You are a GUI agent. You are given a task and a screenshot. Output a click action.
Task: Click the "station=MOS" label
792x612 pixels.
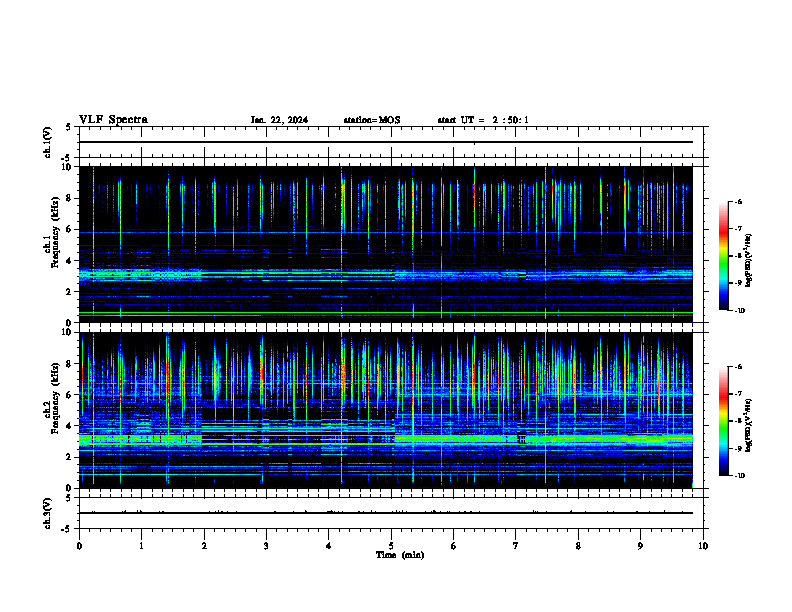tap(372, 120)
